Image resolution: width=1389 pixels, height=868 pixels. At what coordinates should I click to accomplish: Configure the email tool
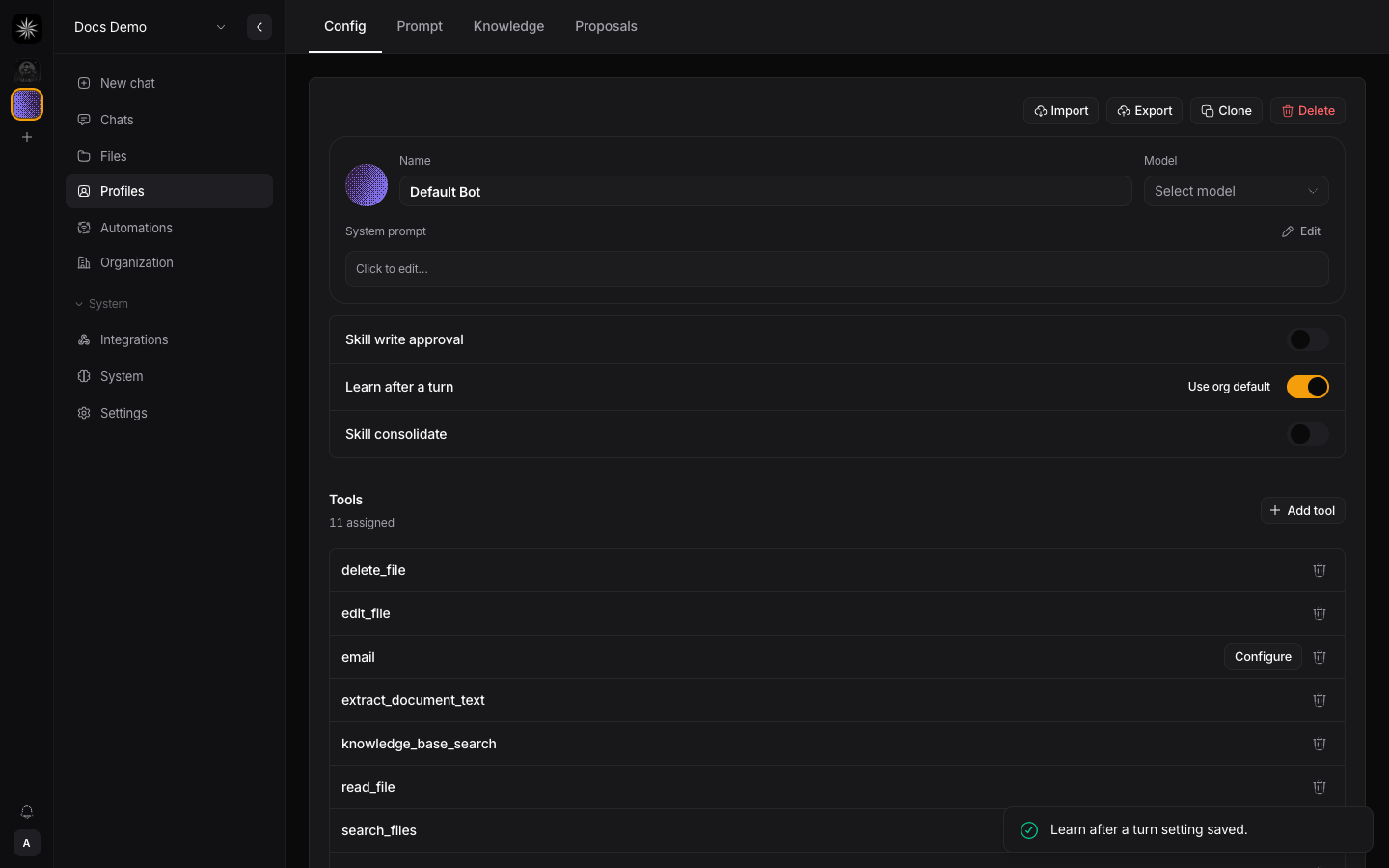point(1263,657)
